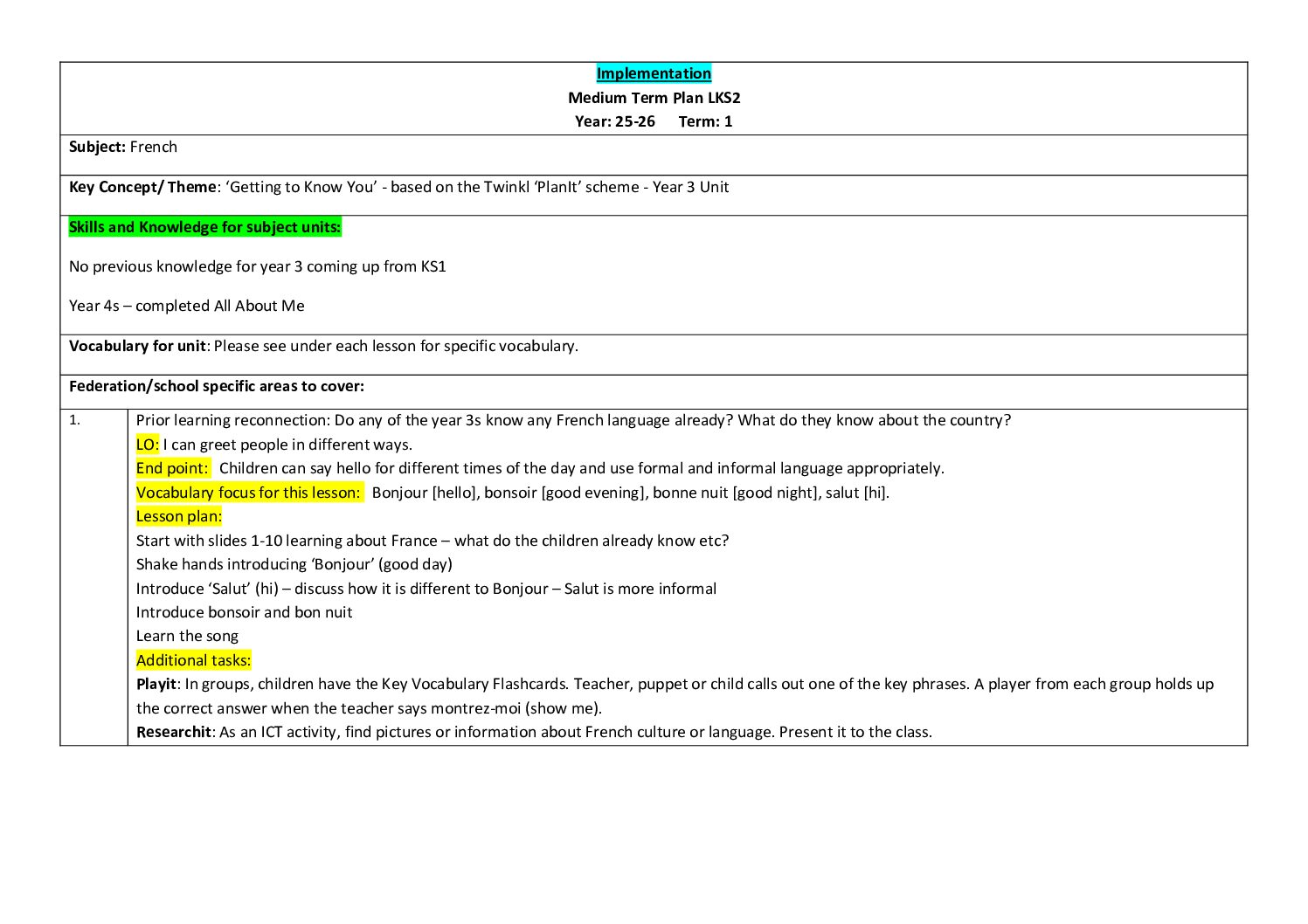Click the Subject: French row

click(x=123, y=147)
